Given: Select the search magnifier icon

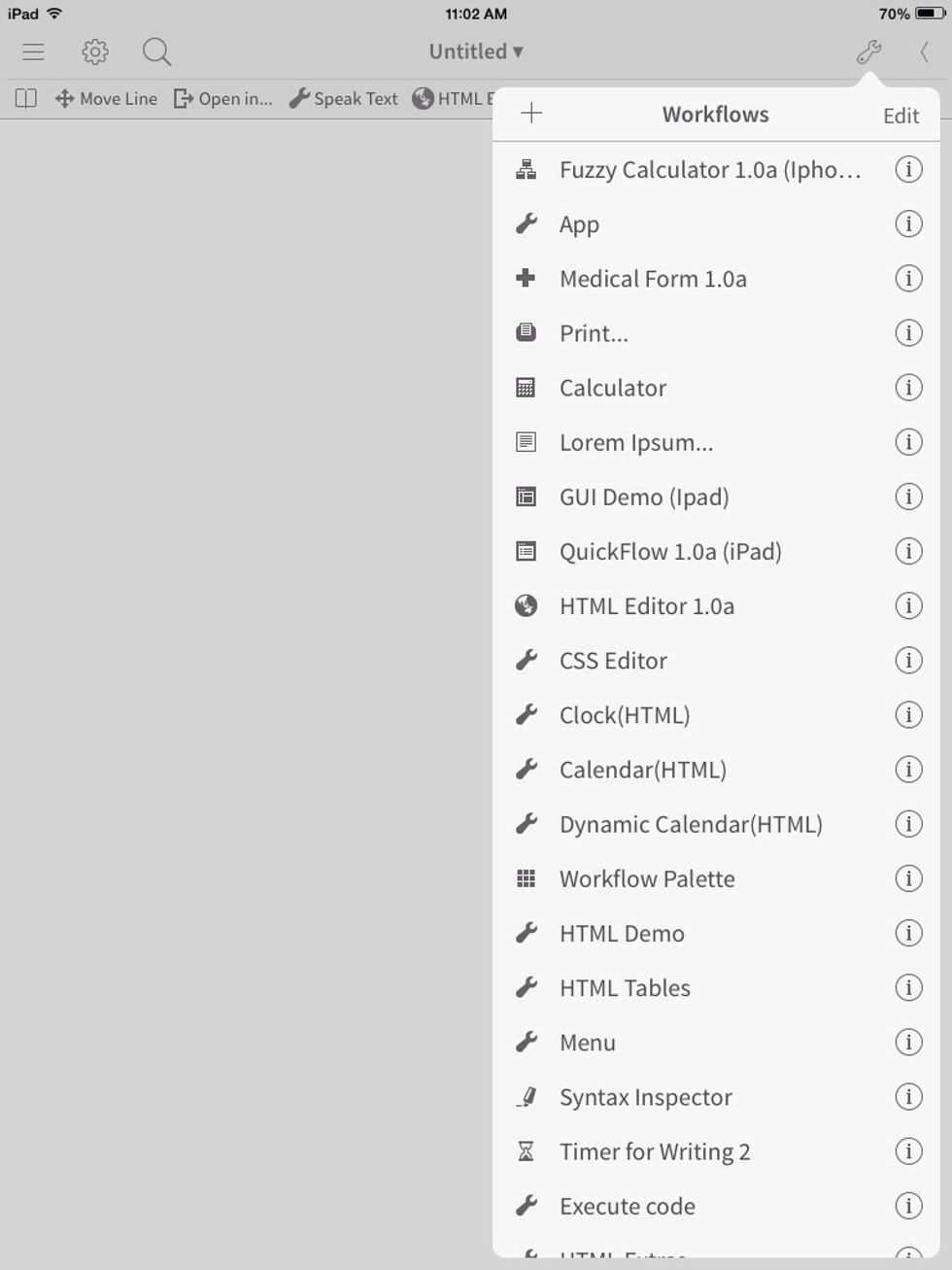Looking at the screenshot, I should click(x=155, y=51).
